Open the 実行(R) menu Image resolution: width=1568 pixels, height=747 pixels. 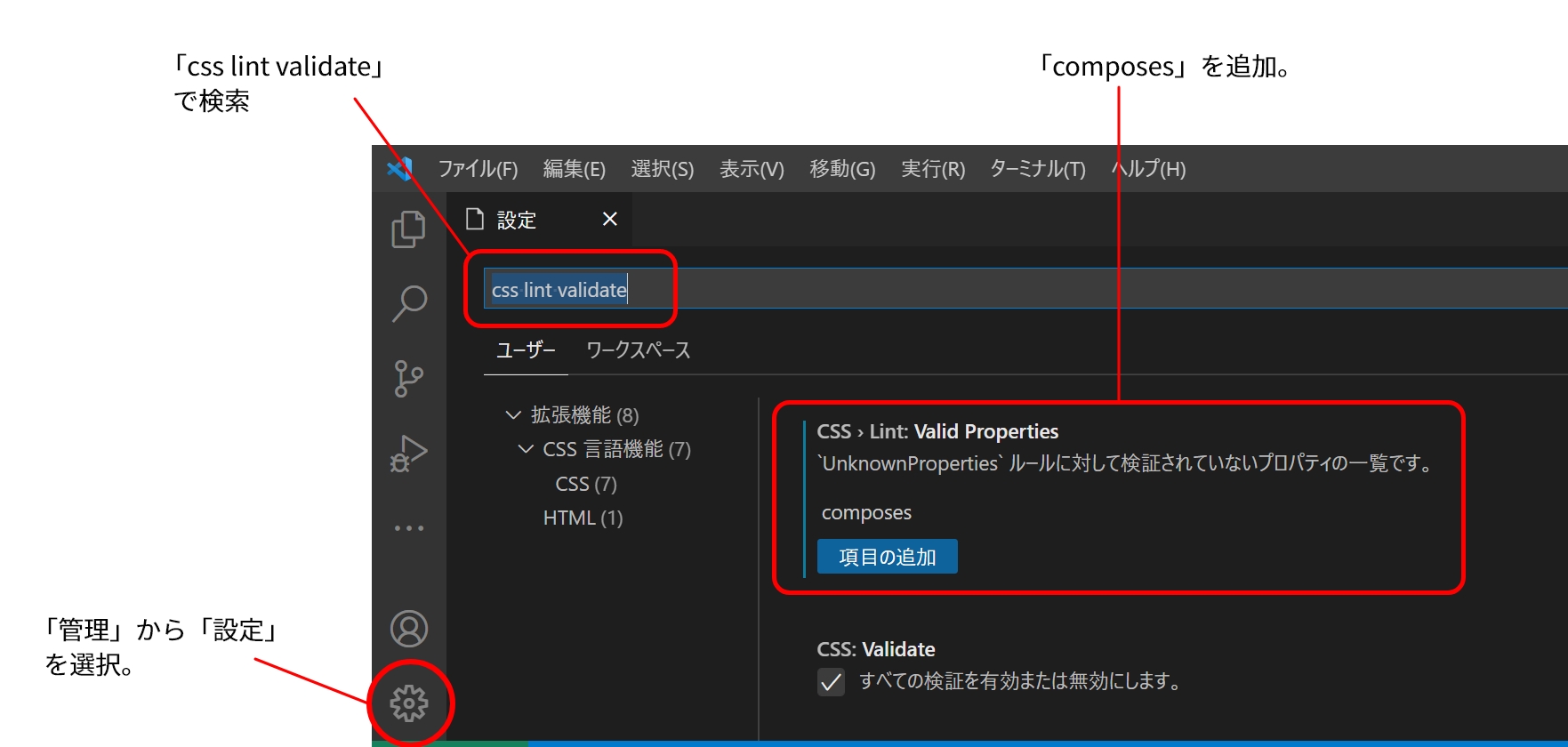(x=933, y=169)
